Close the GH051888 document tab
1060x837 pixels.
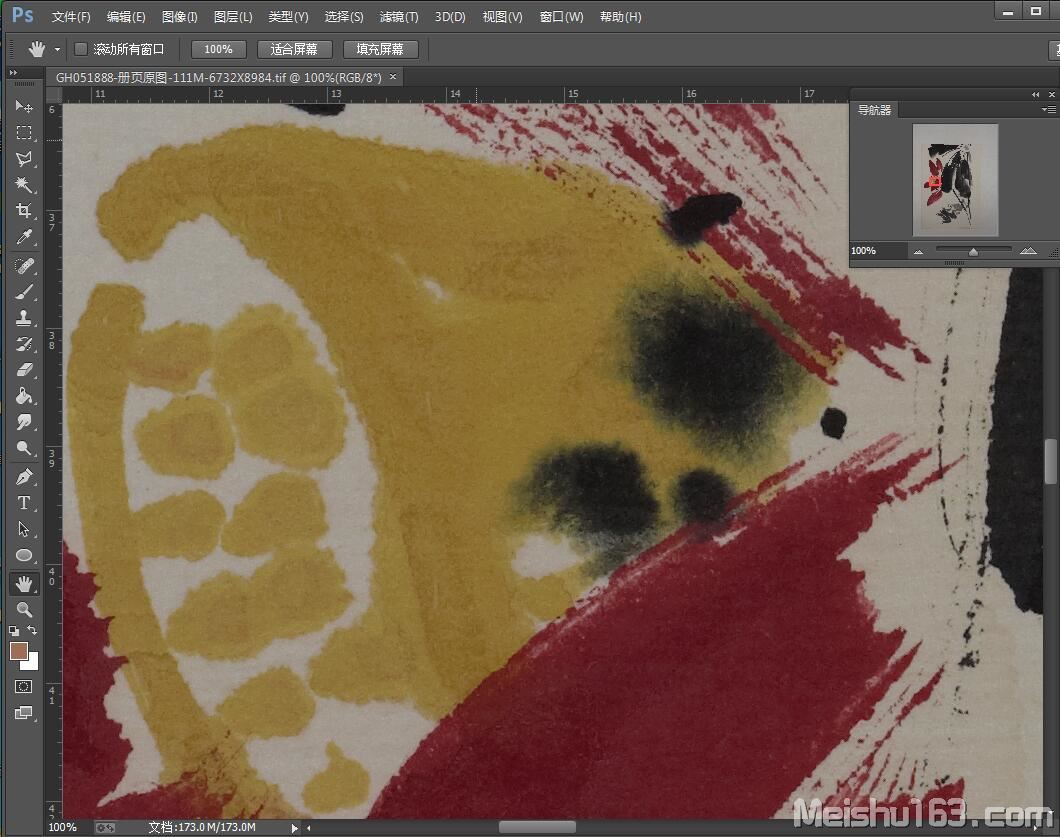[393, 77]
